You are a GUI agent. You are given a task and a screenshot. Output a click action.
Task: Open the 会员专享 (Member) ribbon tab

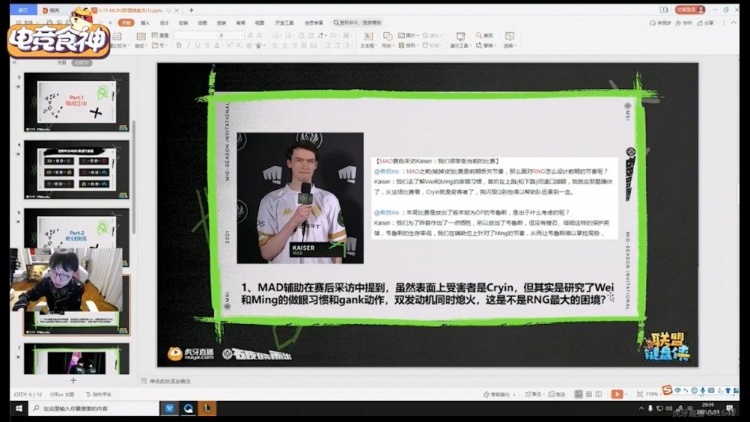314,22
